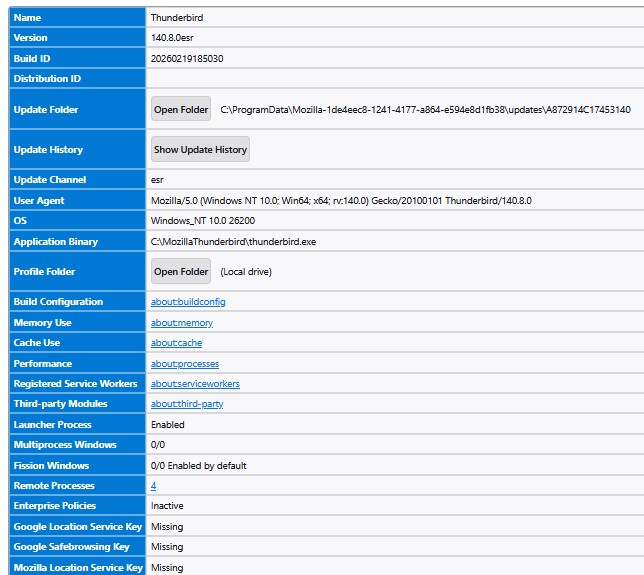
Task: Click the Version row header
Action: [77, 38]
